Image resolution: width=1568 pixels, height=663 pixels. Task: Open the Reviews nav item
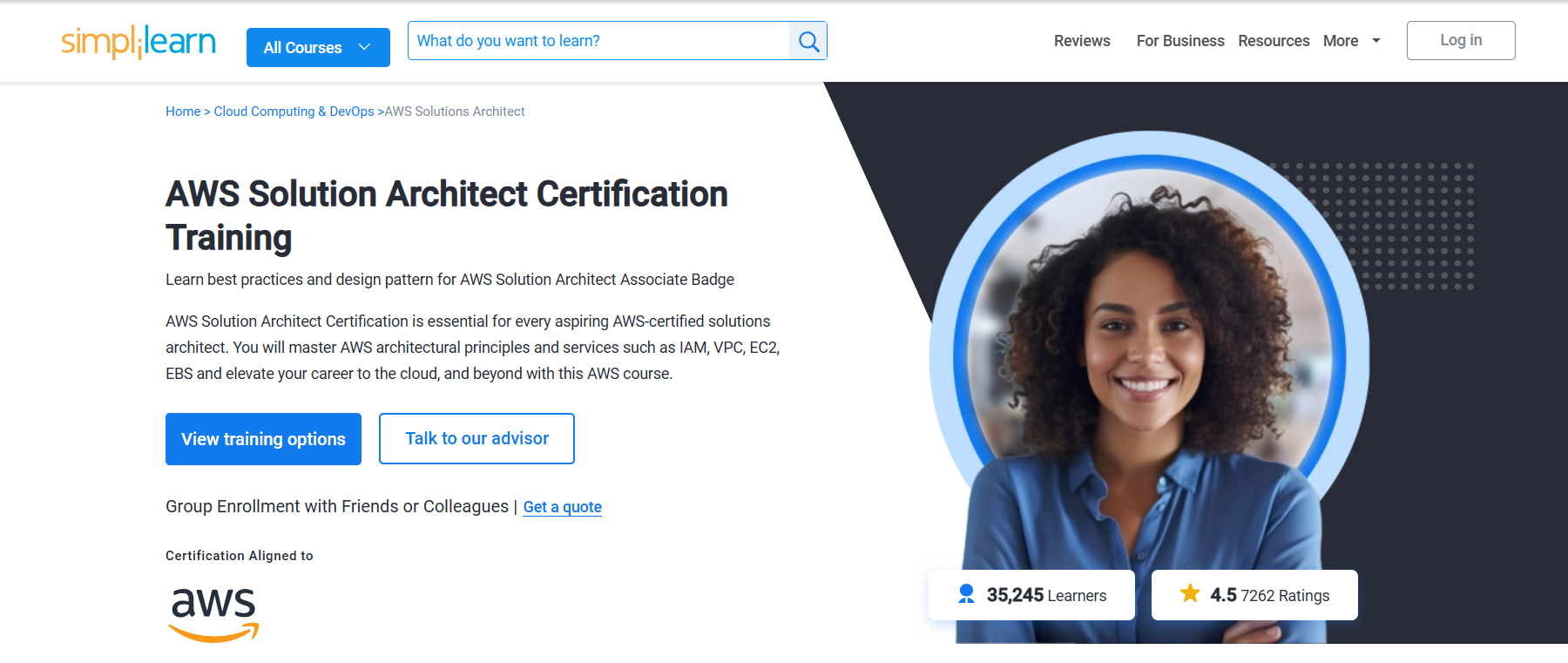pyautogui.click(x=1082, y=41)
